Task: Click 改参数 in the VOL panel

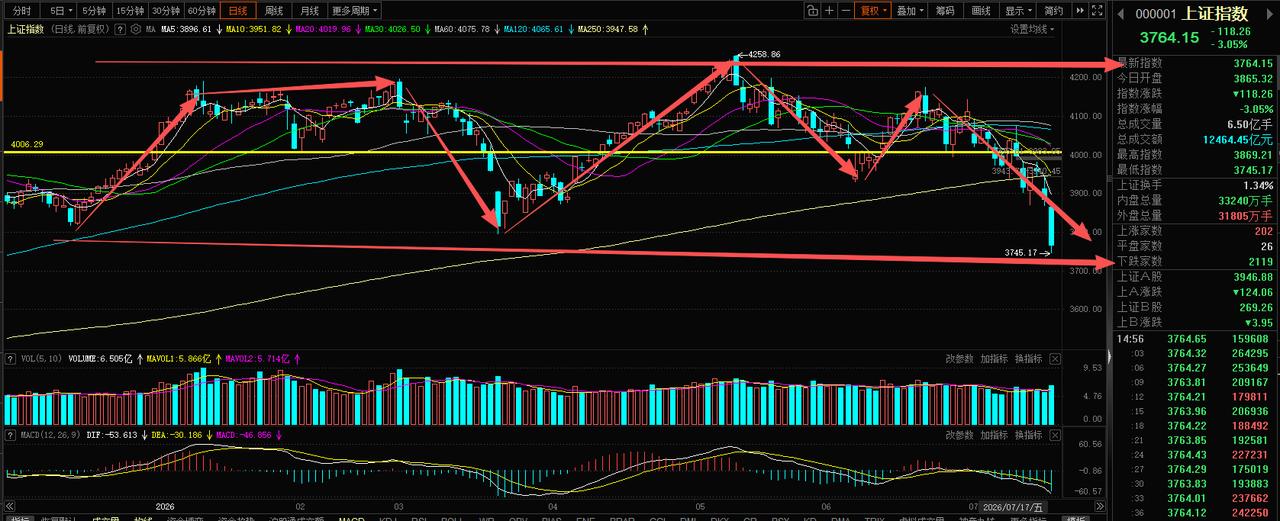Action: click(960, 358)
